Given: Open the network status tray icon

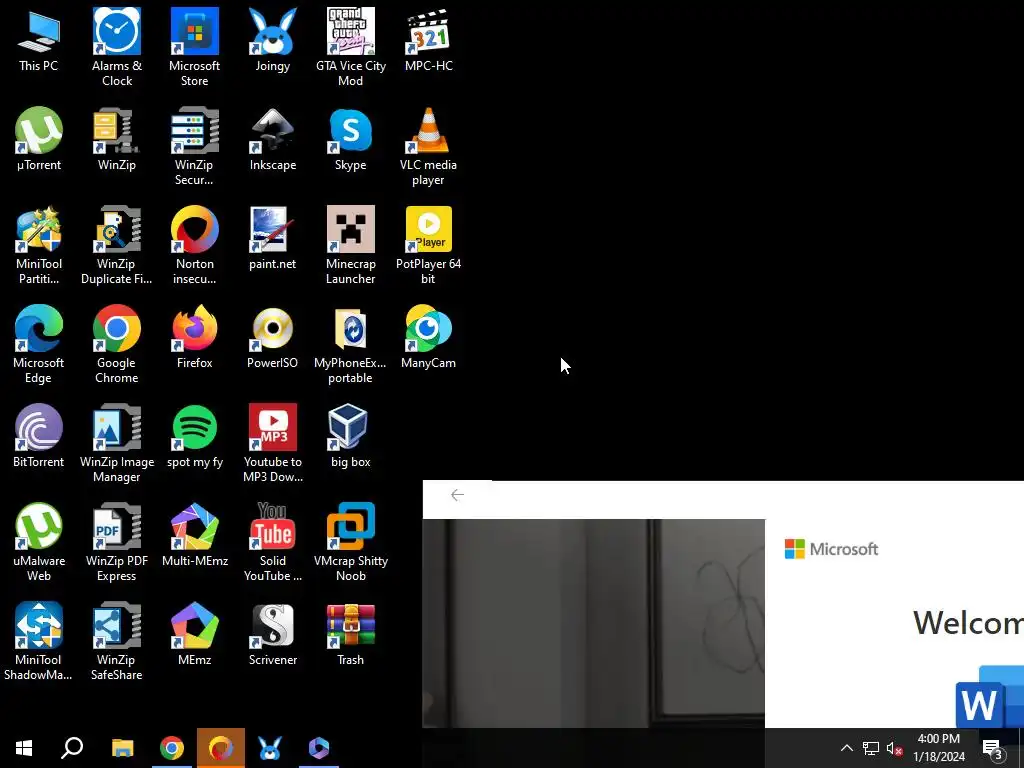Looking at the screenshot, I should click(x=871, y=748).
